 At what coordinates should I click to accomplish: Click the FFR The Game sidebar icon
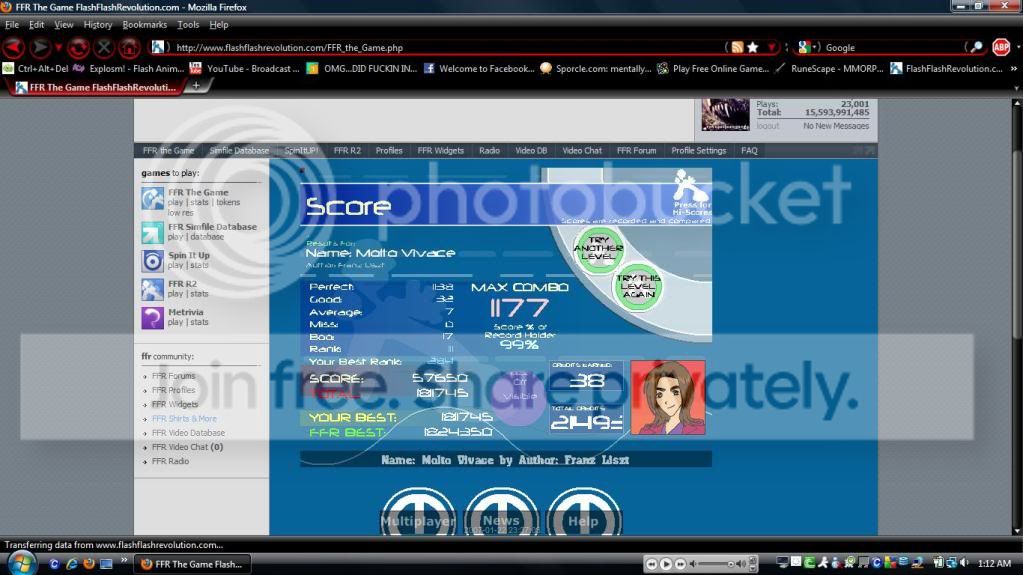pos(152,199)
